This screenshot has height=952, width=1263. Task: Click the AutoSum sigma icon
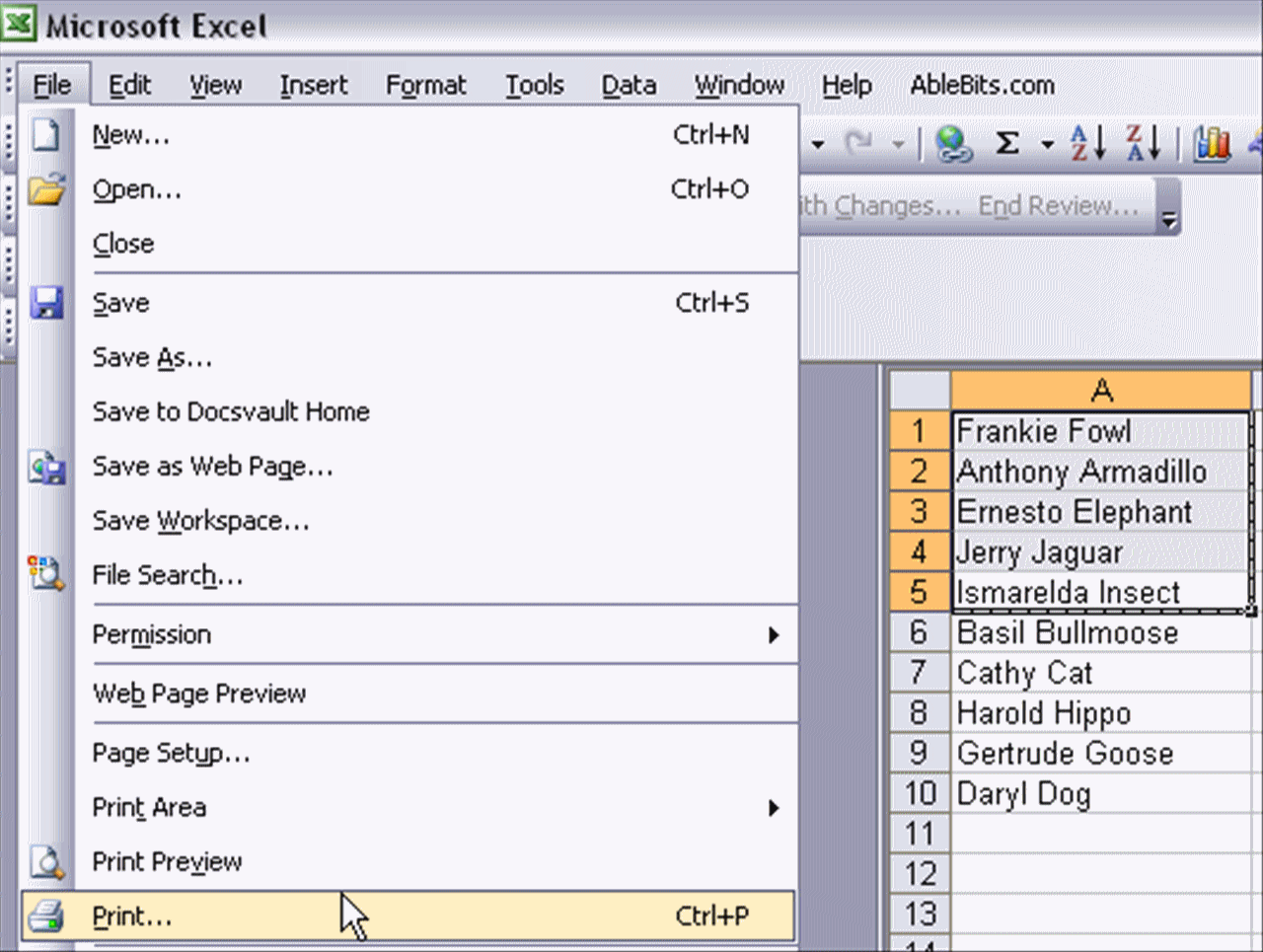pyautogui.click(x=1006, y=144)
